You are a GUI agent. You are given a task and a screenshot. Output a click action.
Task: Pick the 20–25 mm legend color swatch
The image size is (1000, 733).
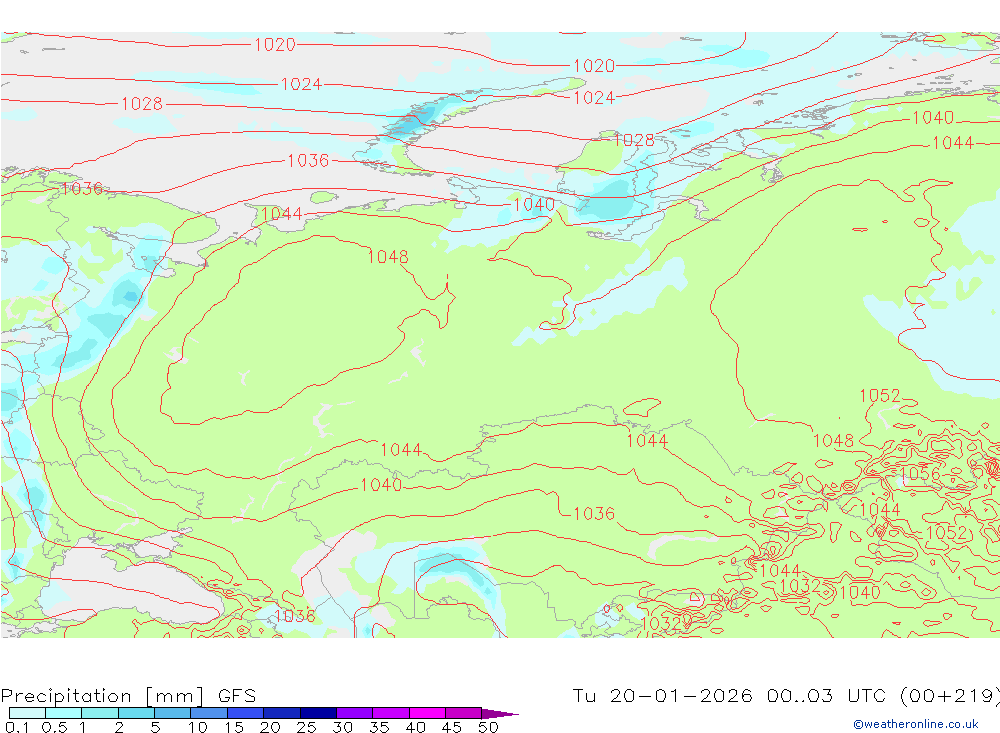281,713
